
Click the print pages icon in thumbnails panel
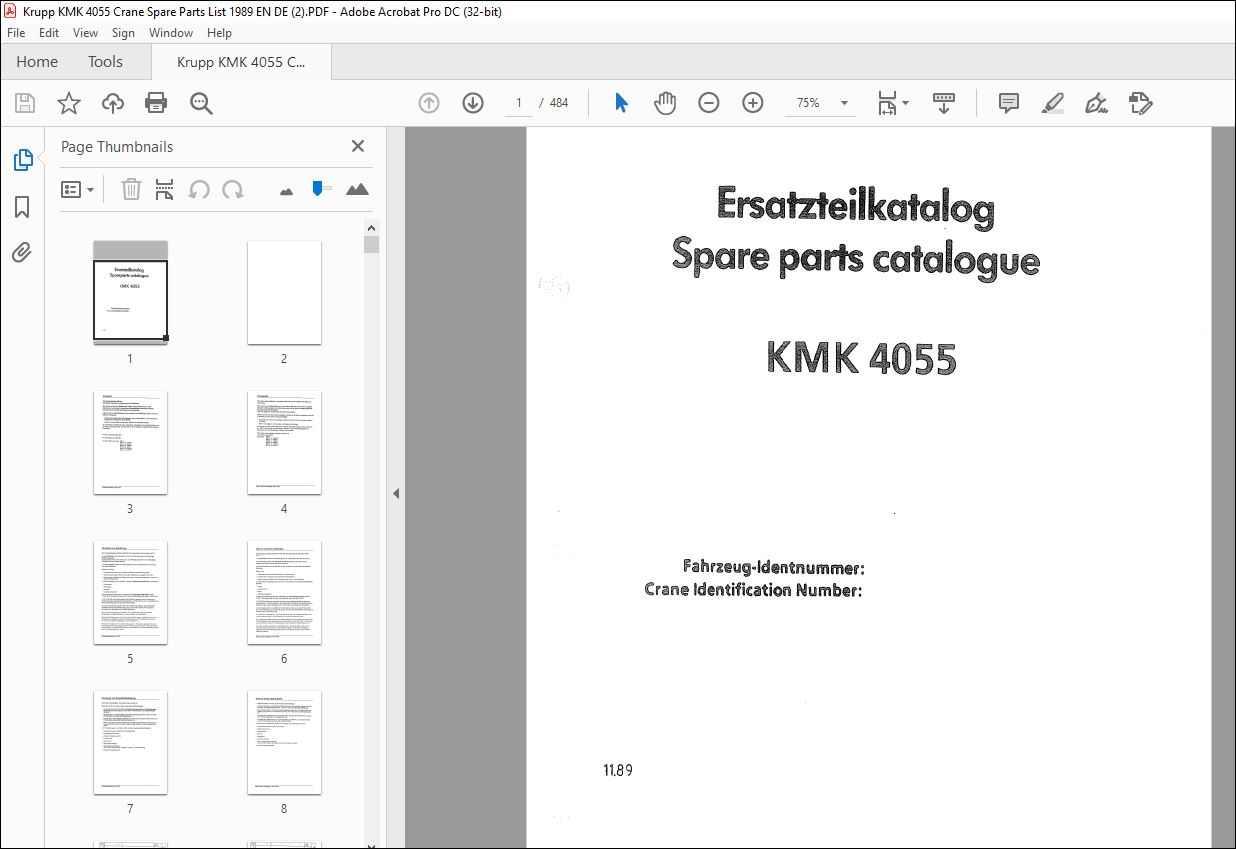[x=165, y=189]
